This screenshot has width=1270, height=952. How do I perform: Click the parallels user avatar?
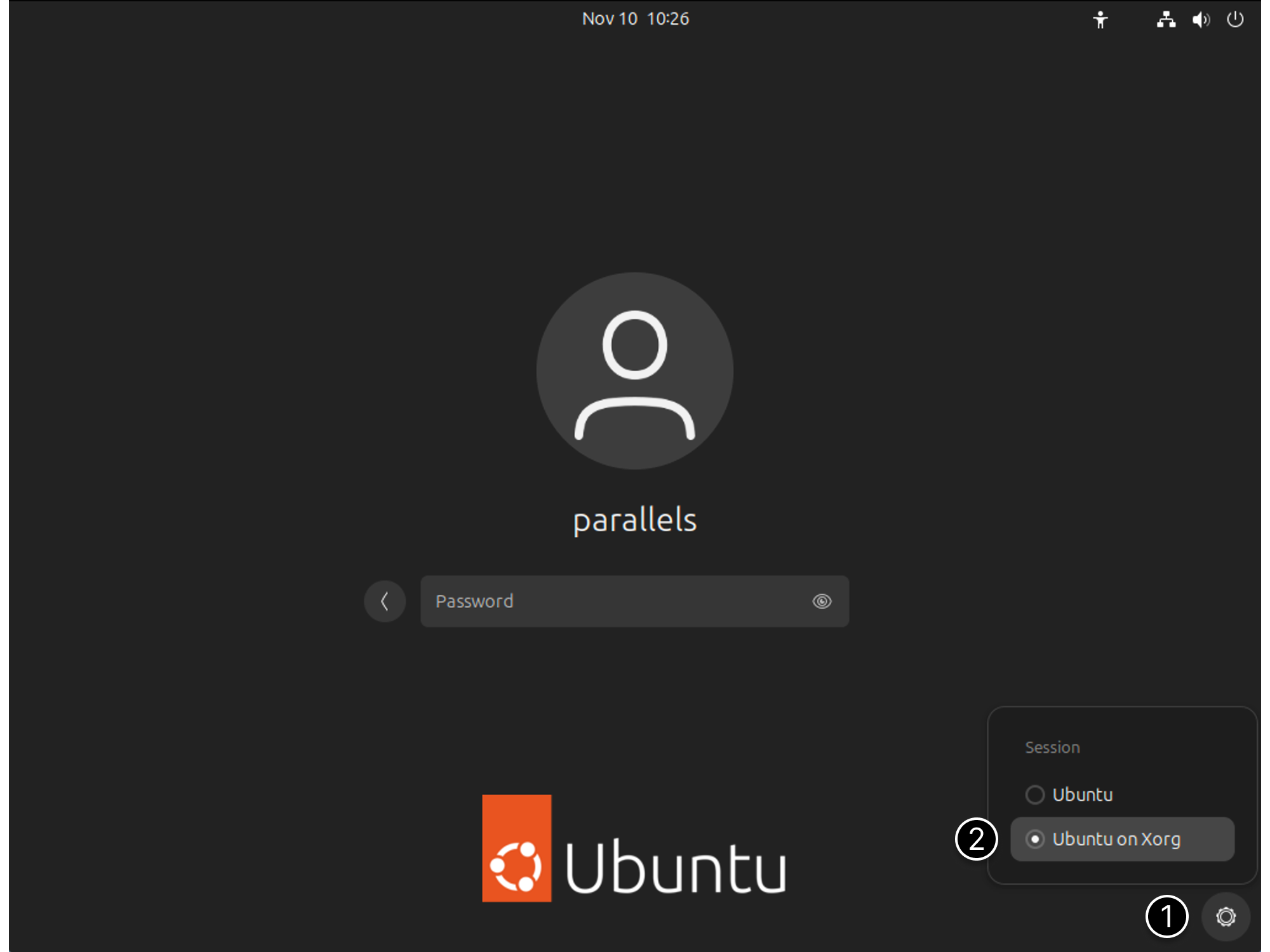tap(635, 371)
